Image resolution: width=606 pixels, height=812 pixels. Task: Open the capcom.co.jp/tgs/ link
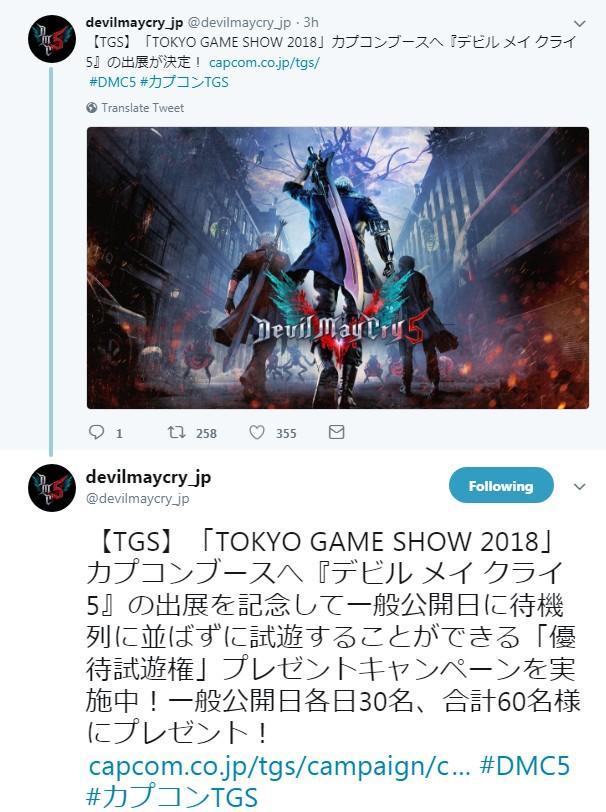click(x=264, y=63)
